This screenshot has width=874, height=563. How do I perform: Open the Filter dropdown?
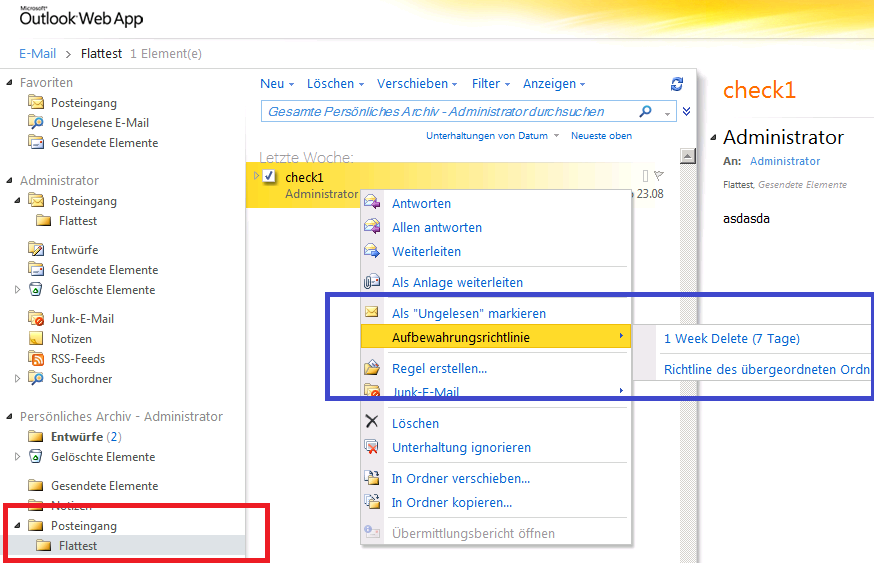491,84
